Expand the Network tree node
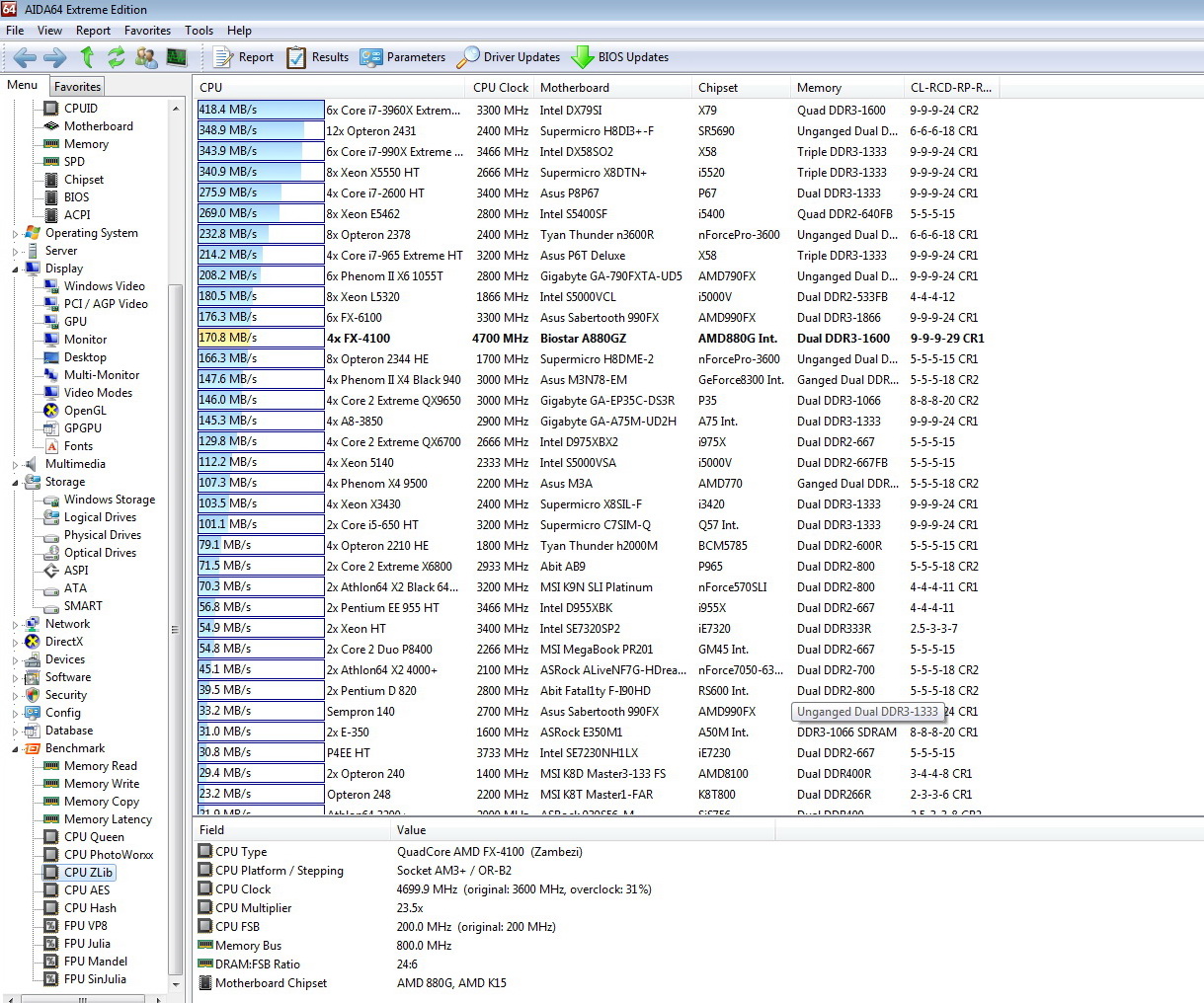This screenshot has width=1204, height=1003. pos(15,625)
